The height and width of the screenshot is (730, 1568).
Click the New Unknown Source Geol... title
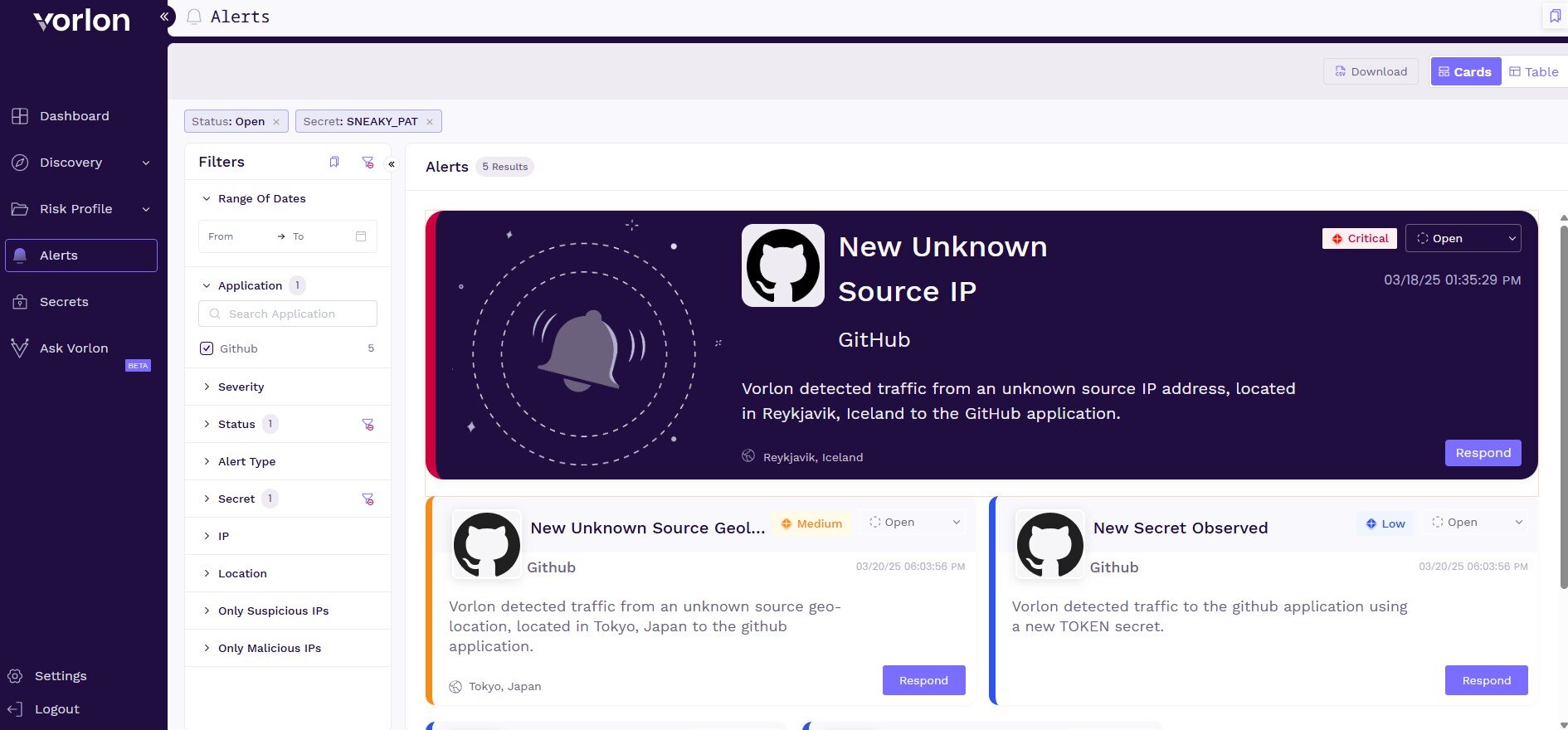click(x=648, y=528)
